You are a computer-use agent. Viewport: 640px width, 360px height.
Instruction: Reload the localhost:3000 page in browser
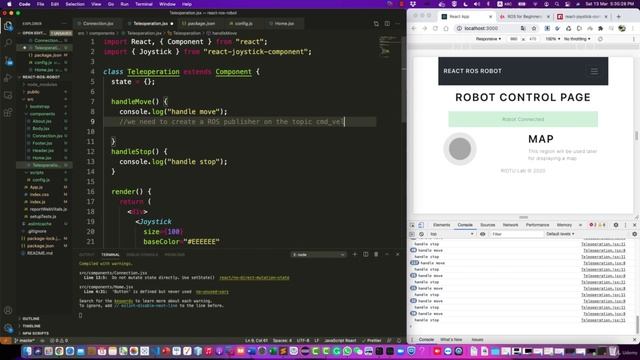(435, 28)
